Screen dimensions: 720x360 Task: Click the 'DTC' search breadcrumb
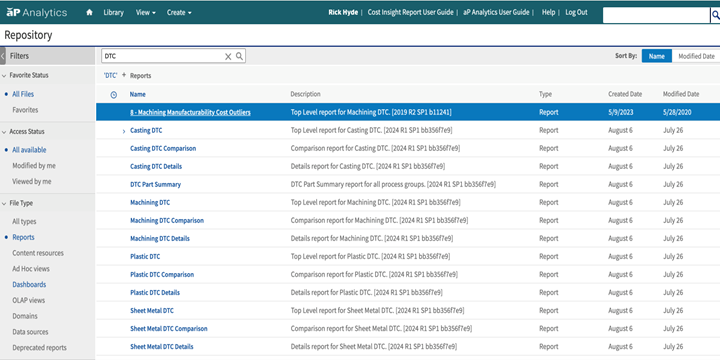(x=111, y=76)
